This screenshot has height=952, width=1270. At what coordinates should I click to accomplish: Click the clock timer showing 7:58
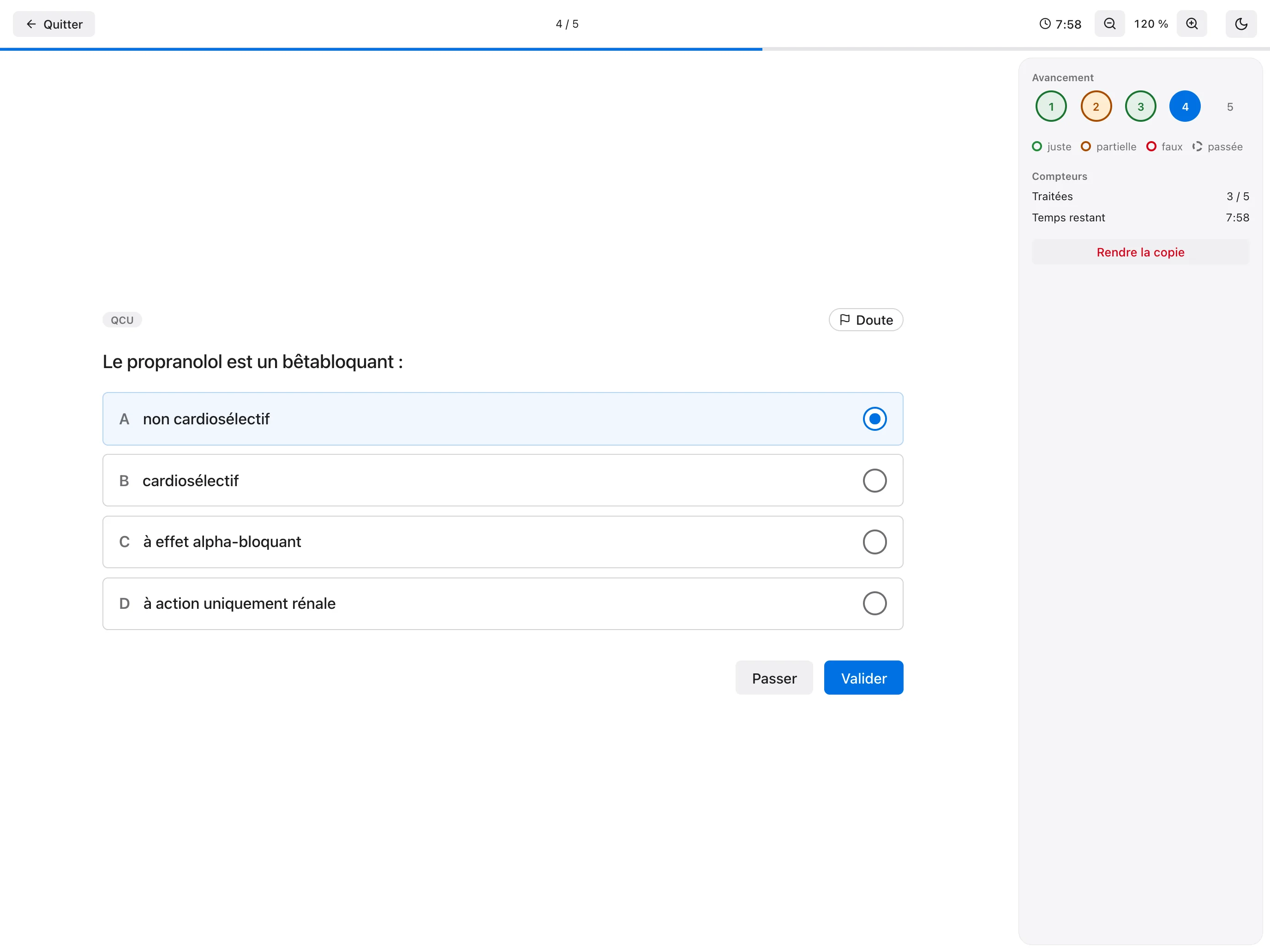tap(1060, 24)
